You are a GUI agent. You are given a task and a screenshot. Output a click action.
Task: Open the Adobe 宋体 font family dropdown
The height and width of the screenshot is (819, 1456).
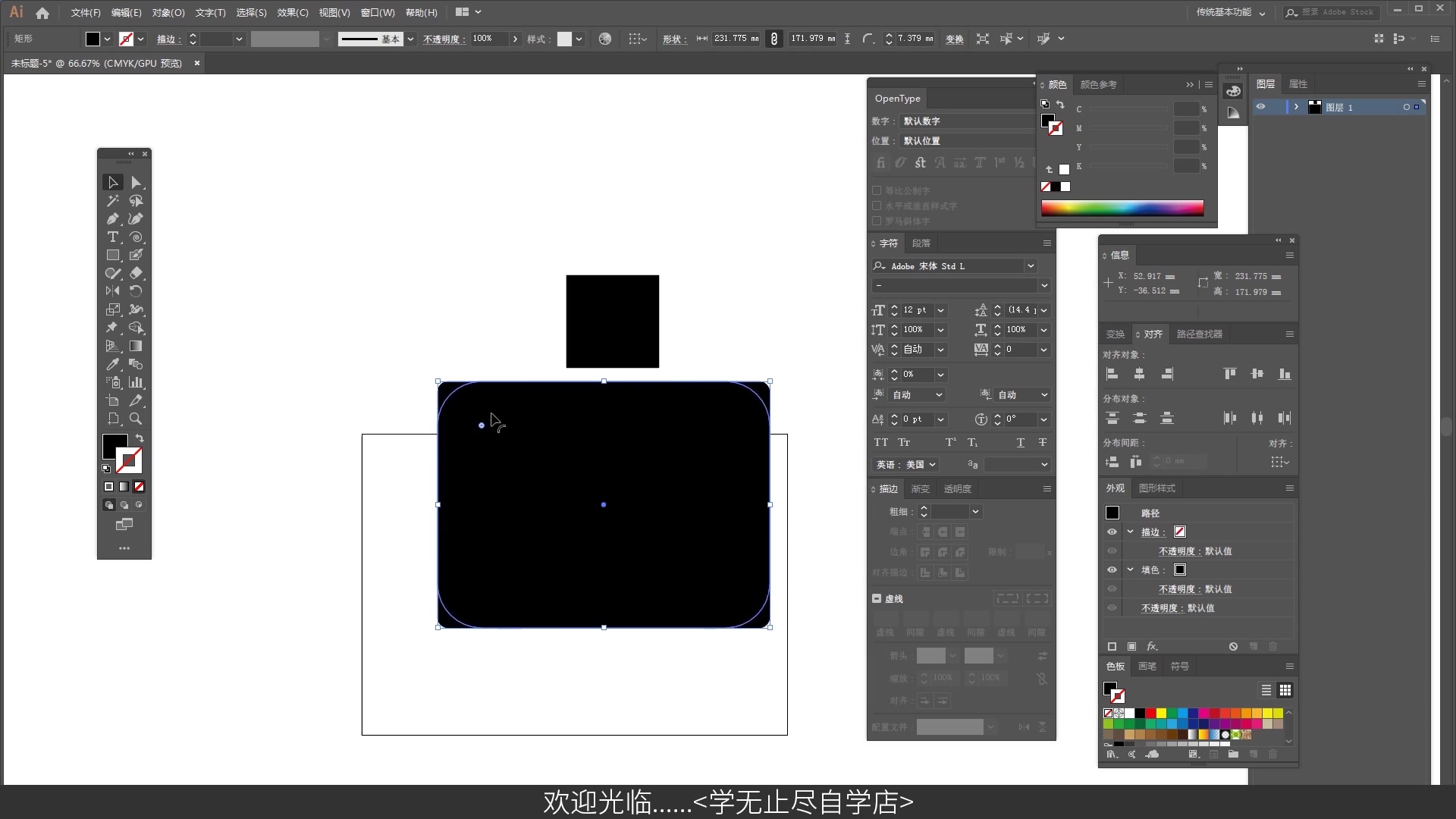click(1031, 266)
